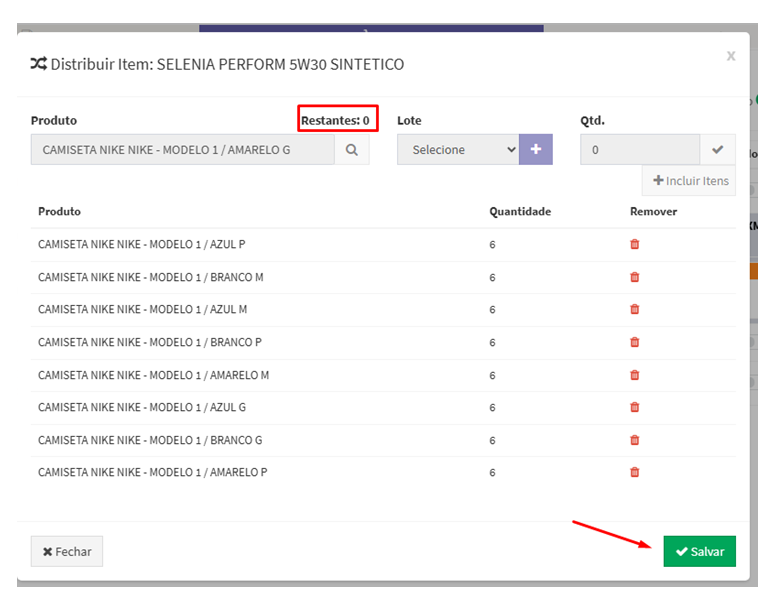Viewport: 772px width, 600px height.
Task: Delete AMARELO P row with trash icon
Action: (634, 472)
